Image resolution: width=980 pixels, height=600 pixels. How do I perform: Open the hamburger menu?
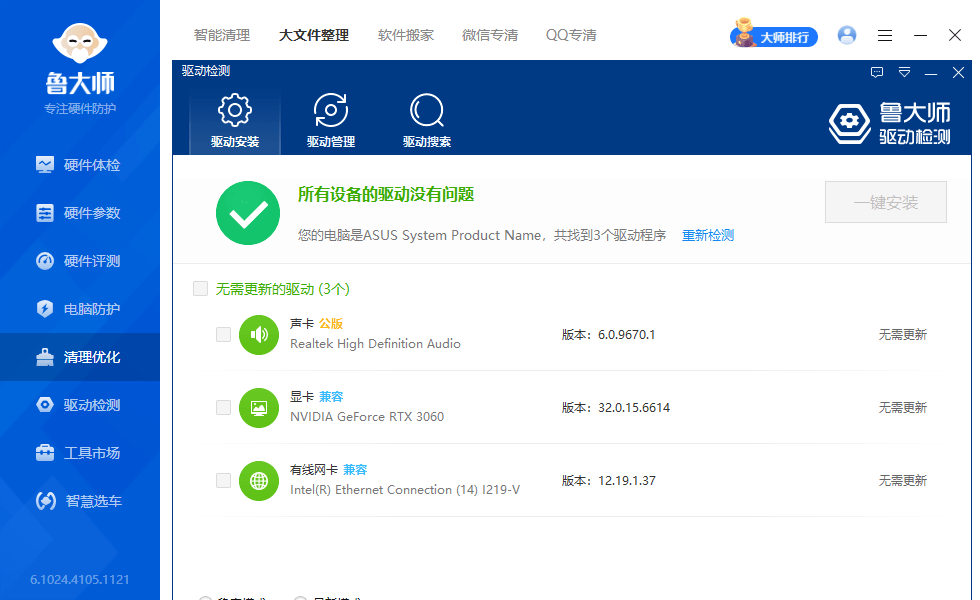pyautogui.click(x=884, y=35)
